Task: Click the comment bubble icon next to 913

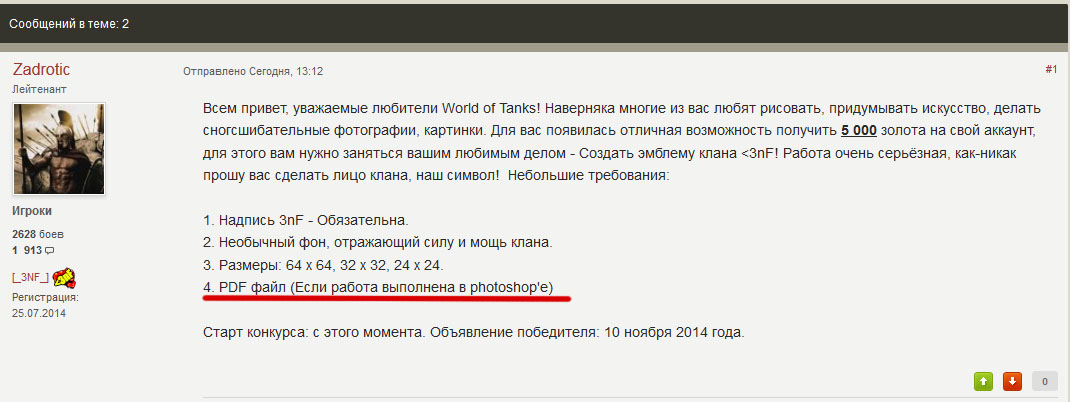Action: tap(49, 250)
